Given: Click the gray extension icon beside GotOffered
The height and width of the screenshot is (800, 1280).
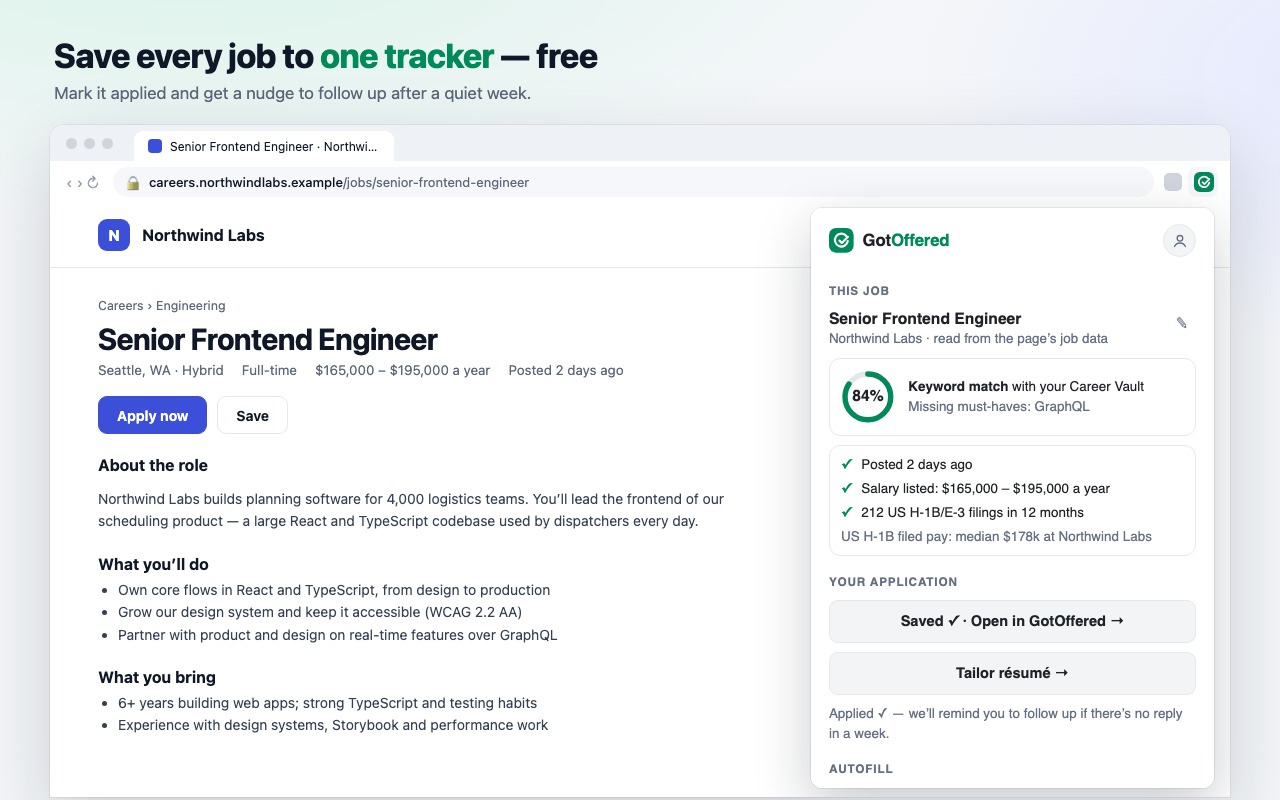Looking at the screenshot, I should click(x=1173, y=182).
